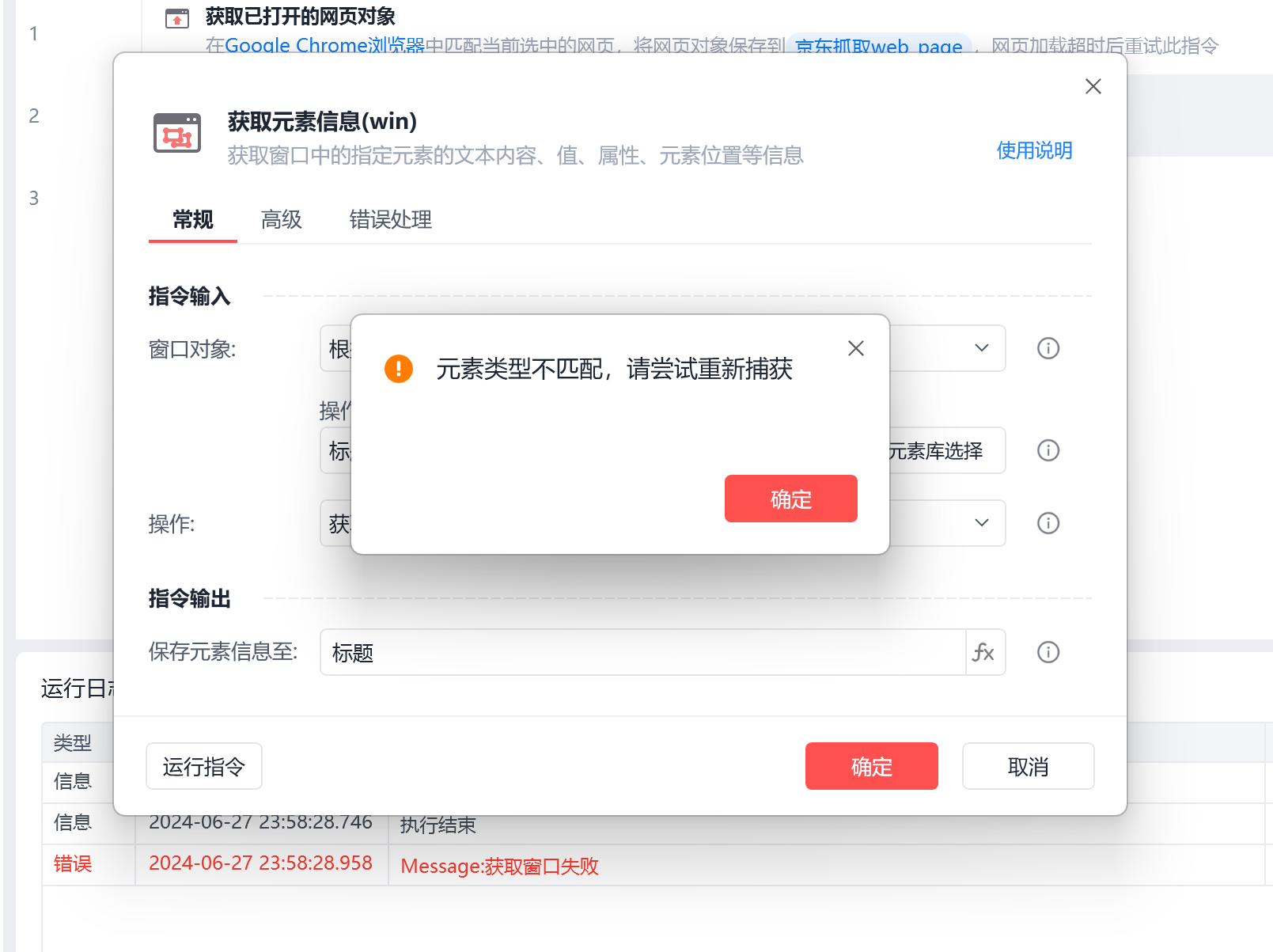The width and height of the screenshot is (1273, 952).
Task: Confirm the 获取元素信息 dialog settings
Action: click(872, 766)
